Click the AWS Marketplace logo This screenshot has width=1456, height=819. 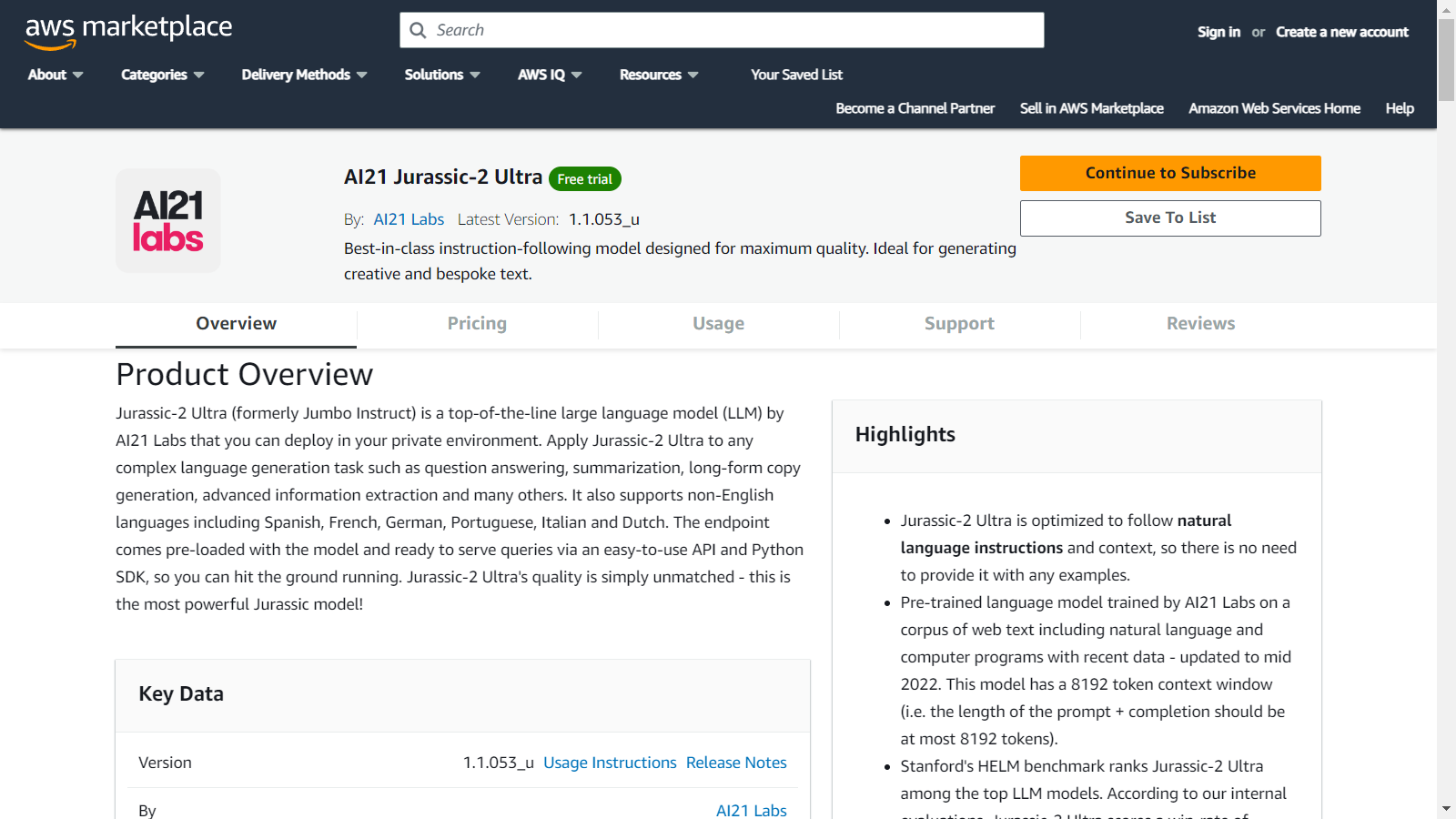(128, 31)
